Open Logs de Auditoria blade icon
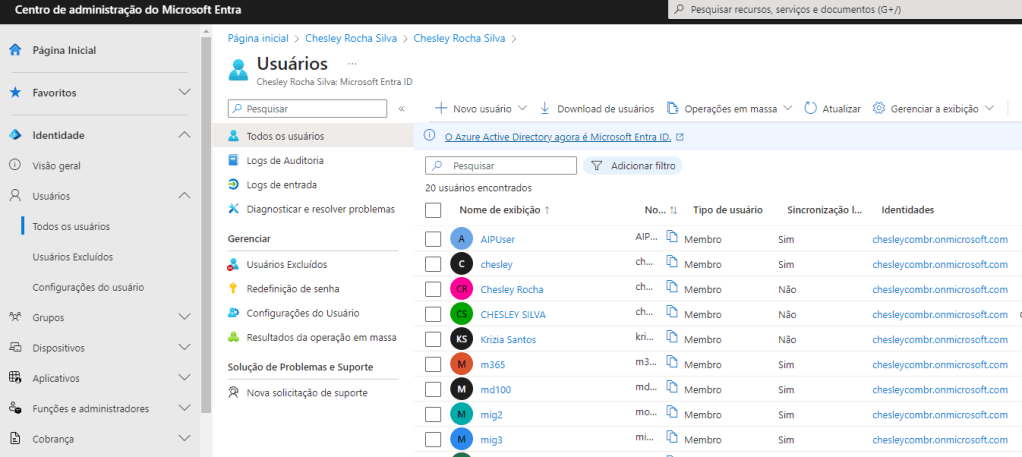This screenshot has width=1022, height=457. coord(233,160)
